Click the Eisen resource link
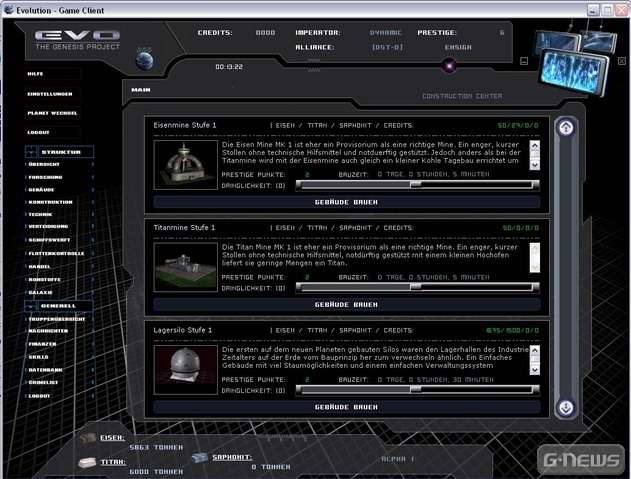The height and width of the screenshot is (479, 631). [x=112, y=438]
